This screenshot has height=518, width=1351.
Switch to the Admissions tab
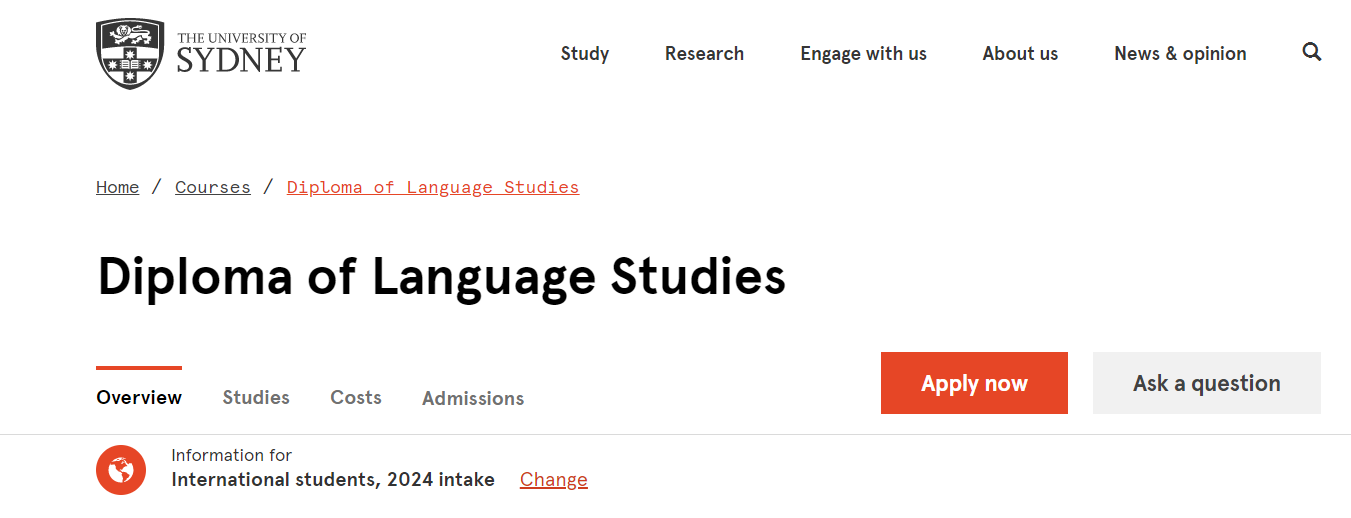pos(473,398)
